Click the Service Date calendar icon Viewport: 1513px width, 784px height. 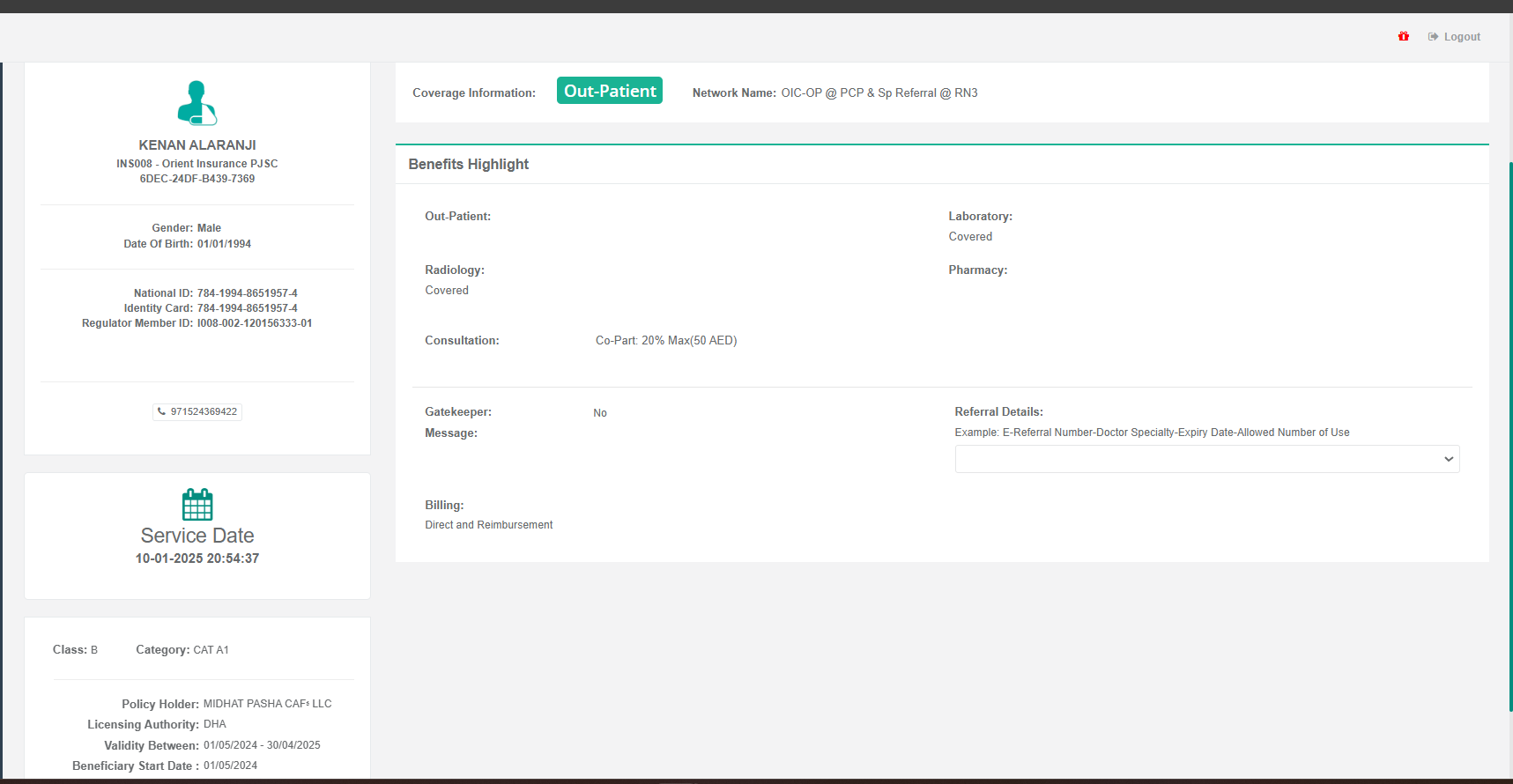point(197,505)
